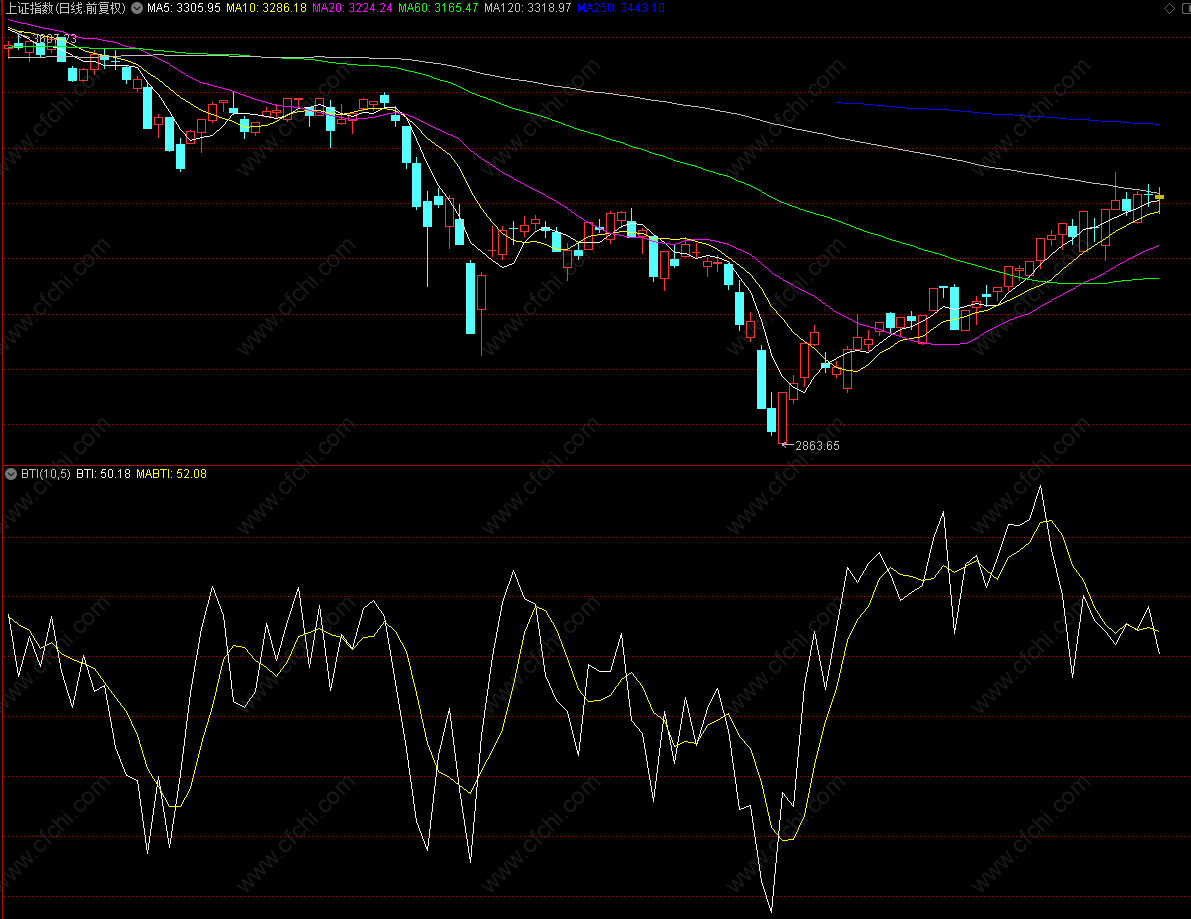The height and width of the screenshot is (919, 1191).
Task: Click the MABTI: 52.08 value label
Action: pyautogui.click(x=172, y=474)
